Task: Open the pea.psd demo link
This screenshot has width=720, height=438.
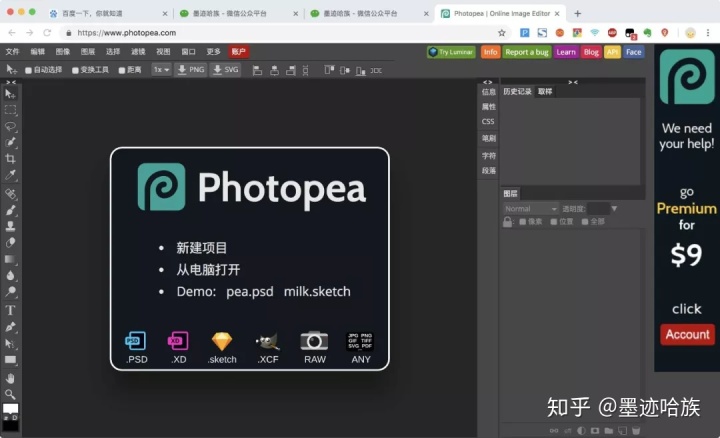Action: click(250, 292)
